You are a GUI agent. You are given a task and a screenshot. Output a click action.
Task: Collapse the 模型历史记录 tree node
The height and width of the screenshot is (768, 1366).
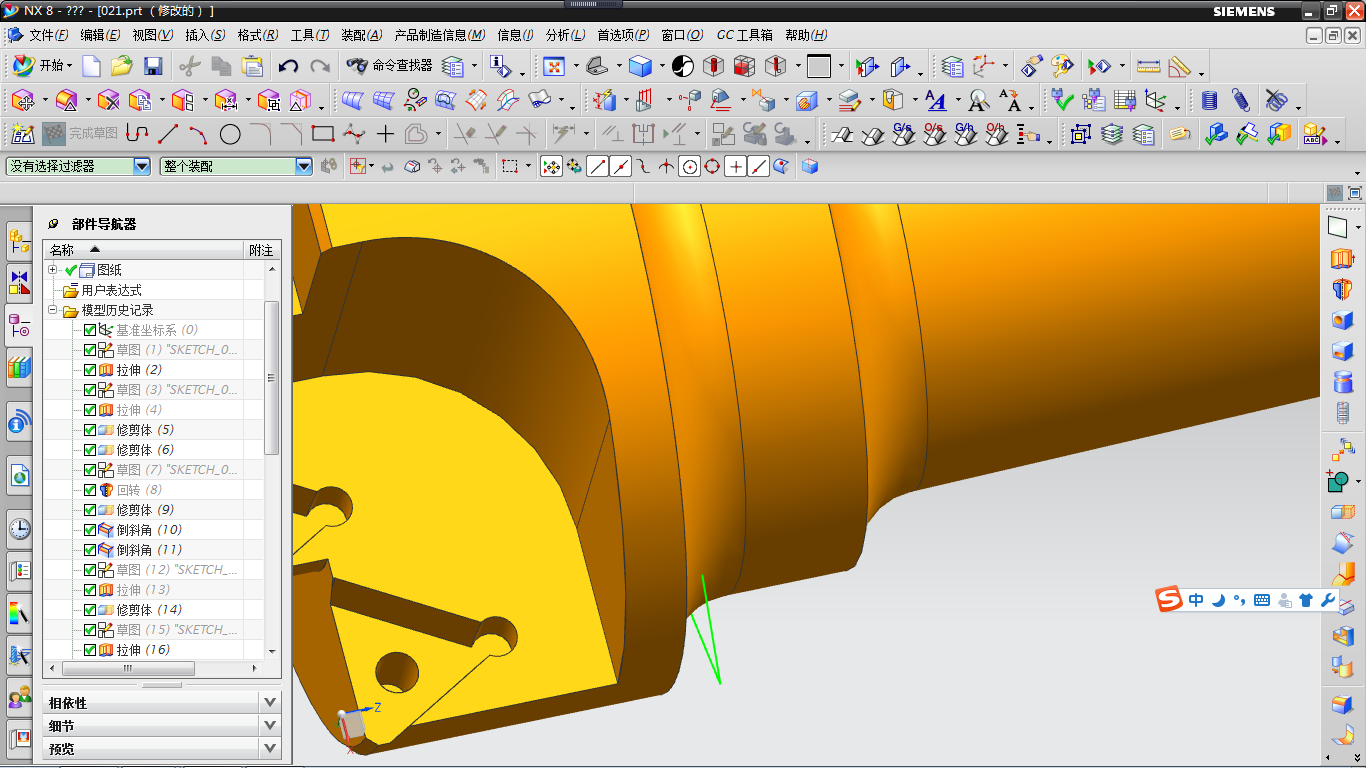pos(53,310)
